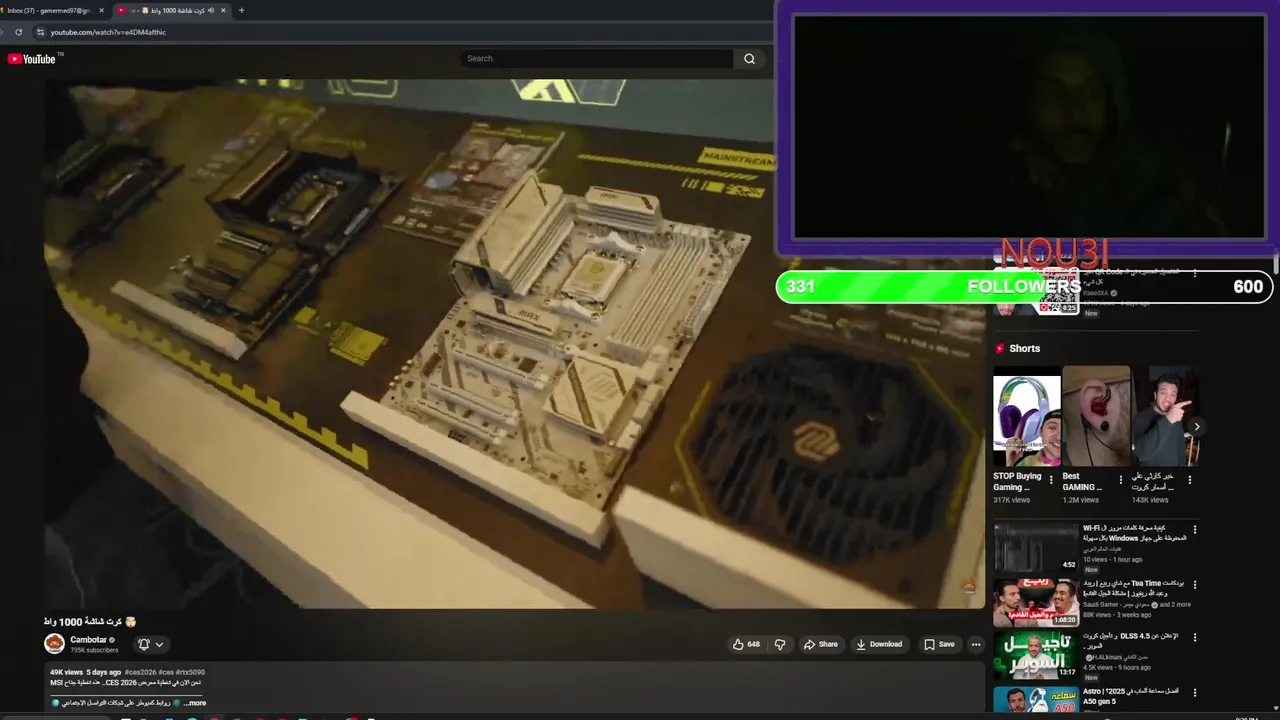Show next Shorts with the arrow

(x=1196, y=427)
